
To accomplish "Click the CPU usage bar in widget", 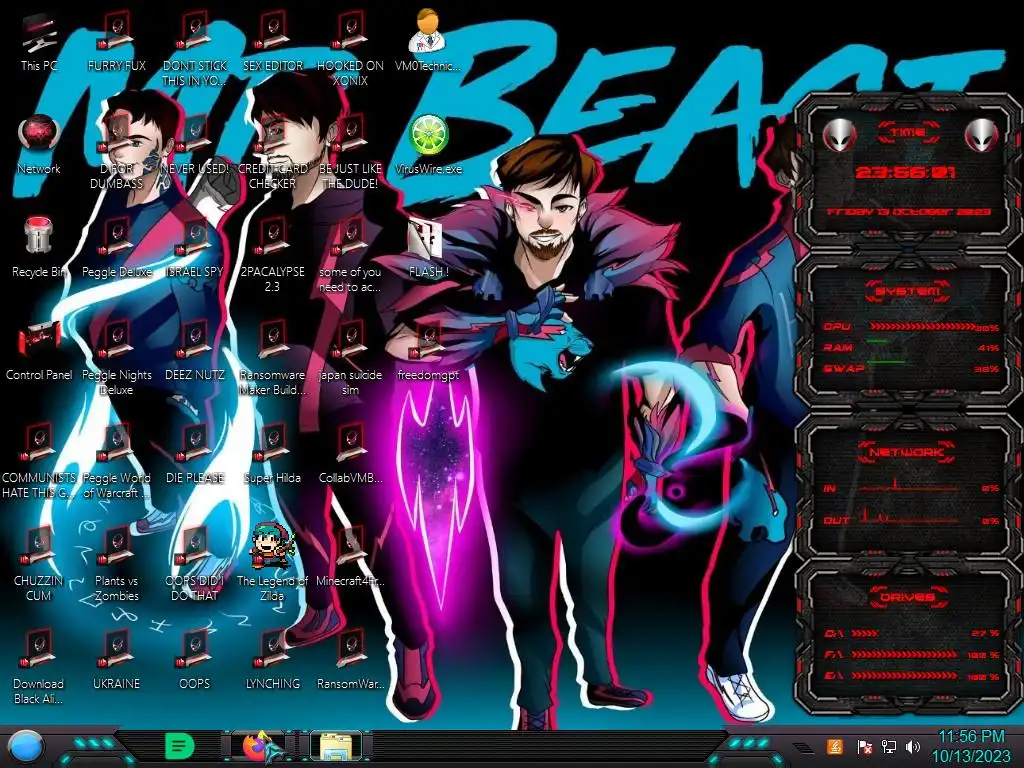I will pos(923,327).
